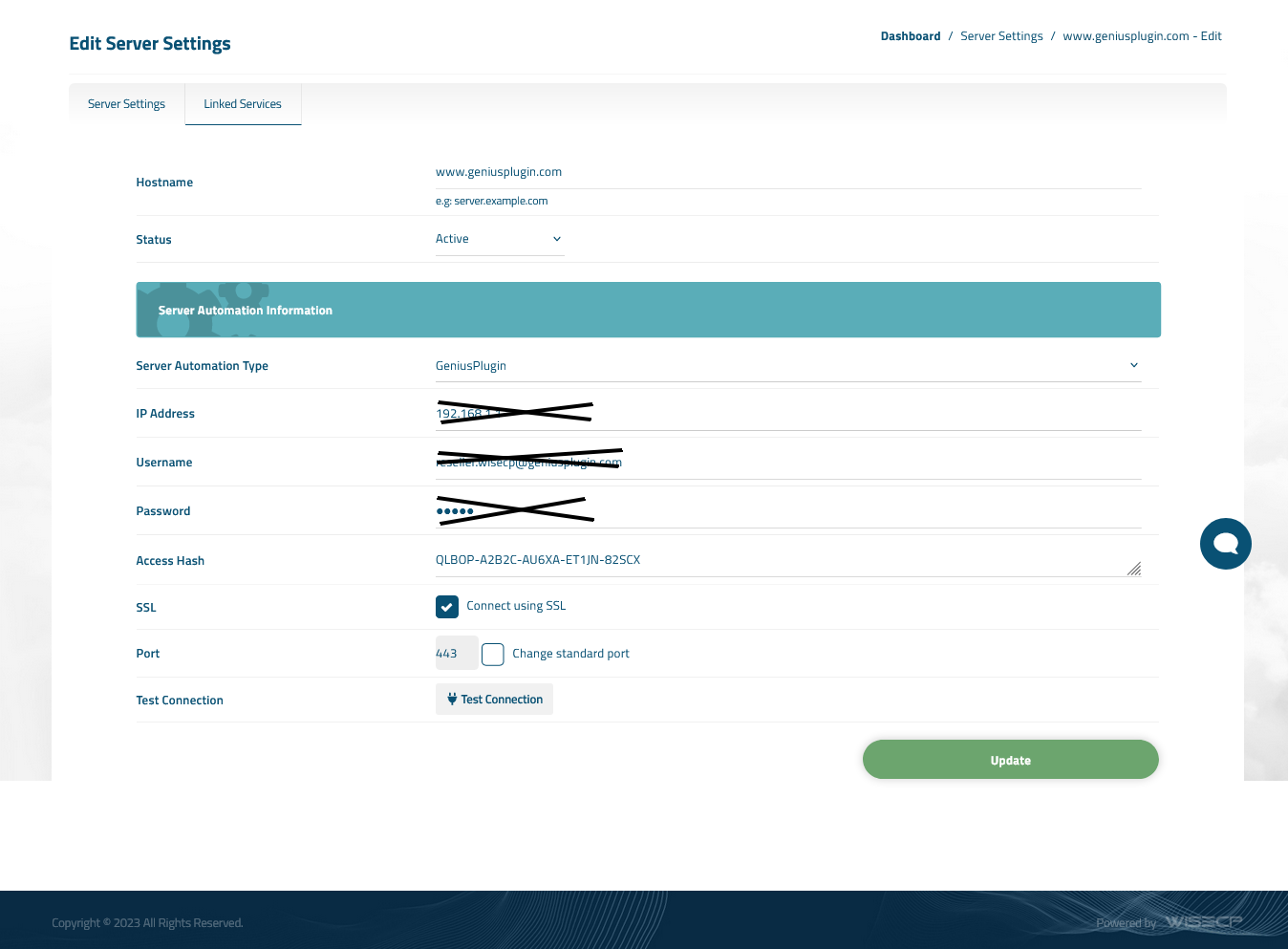Image resolution: width=1288 pixels, height=949 pixels.
Task: Open the Status dropdown set to Active
Action: [x=500, y=239]
